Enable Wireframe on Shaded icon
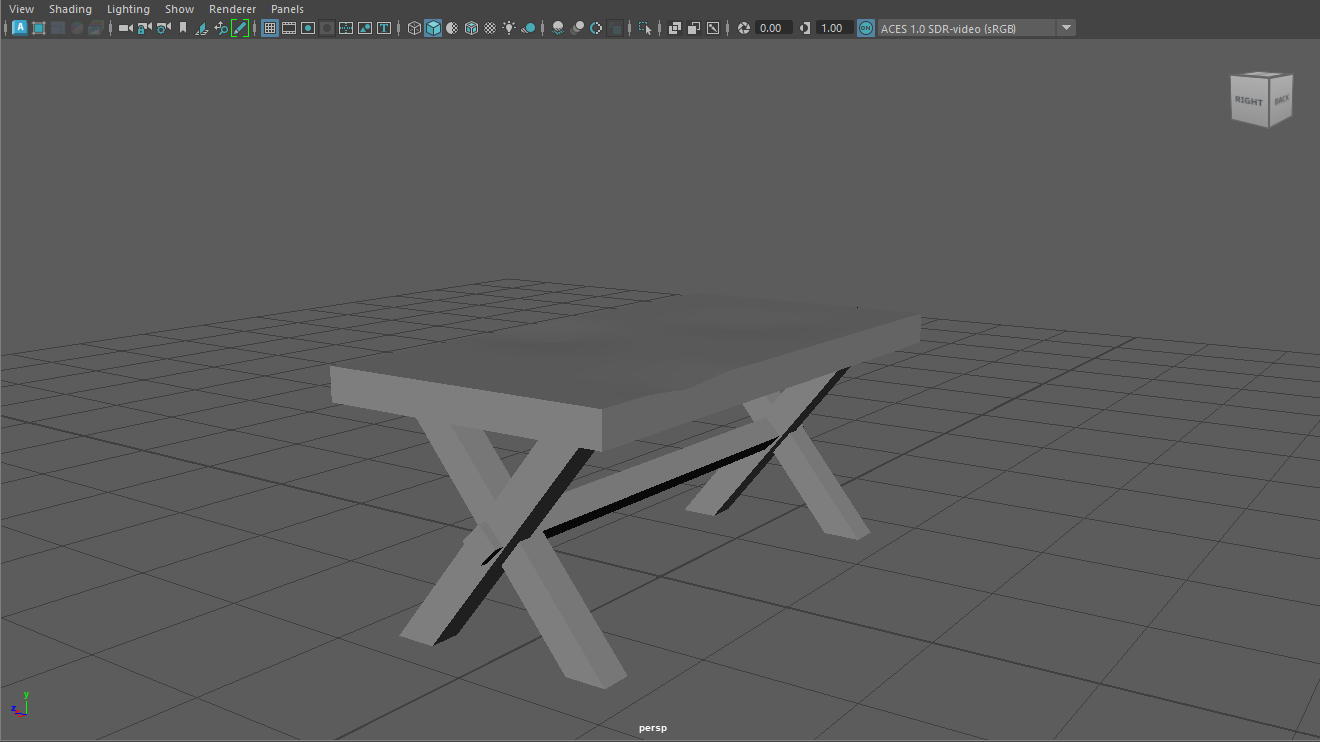The width and height of the screenshot is (1320, 742). tap(471, 28)
